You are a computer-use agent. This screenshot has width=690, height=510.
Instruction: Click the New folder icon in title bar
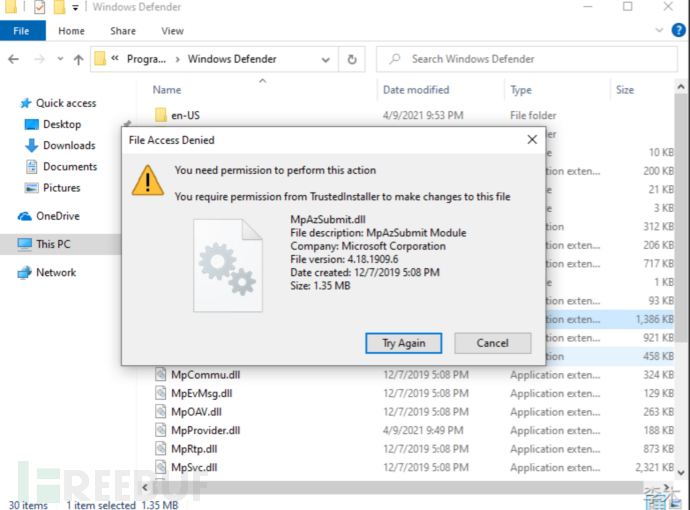[59, 7]
